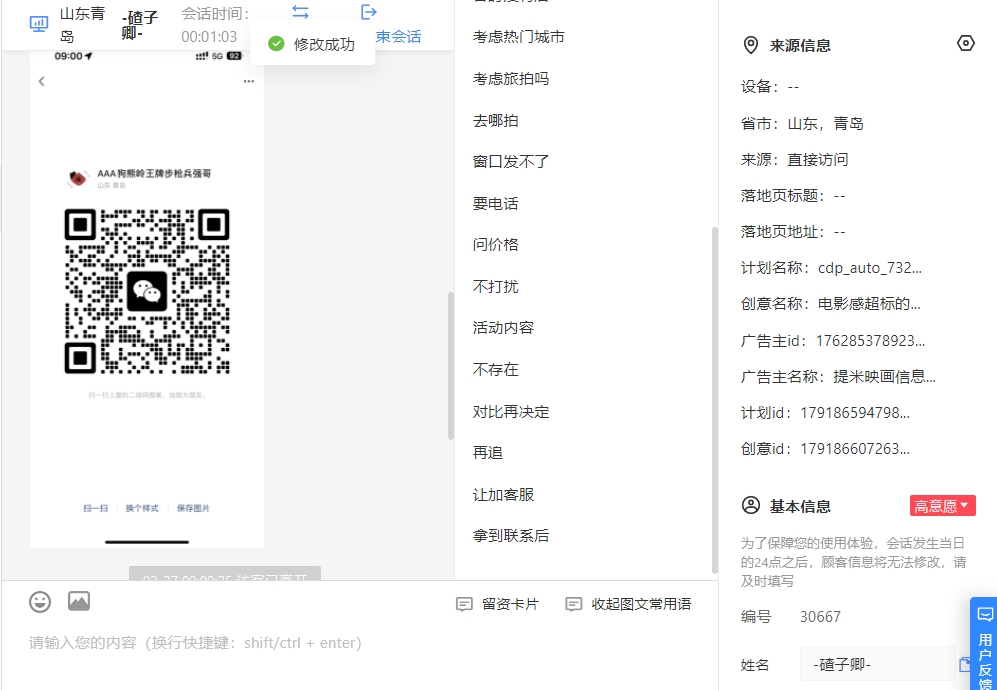The width and height of the screenshot is (997, 690).
Task: Click the WeChat logo in QR code
Action: coord(147,291)
